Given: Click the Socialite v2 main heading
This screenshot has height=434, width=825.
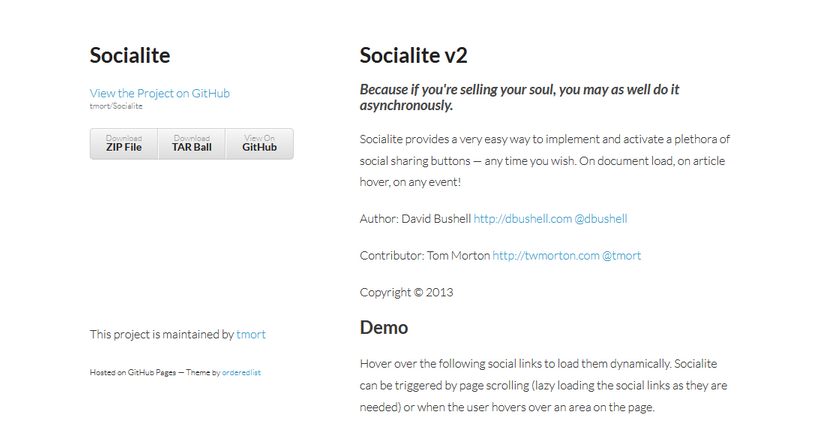Looking at the screenshot, I should (414, 55).
